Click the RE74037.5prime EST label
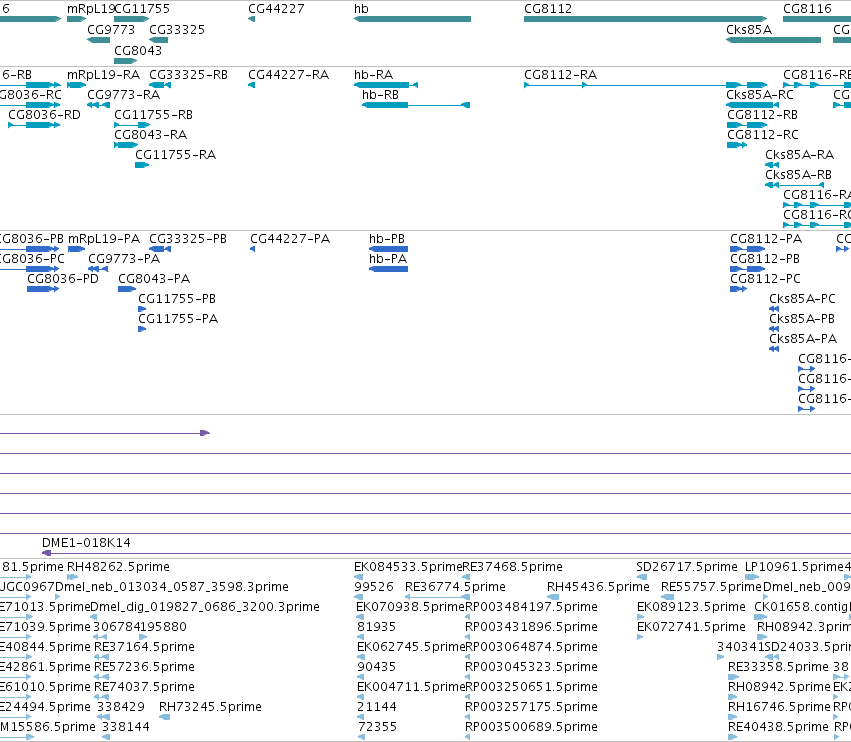 144,687
